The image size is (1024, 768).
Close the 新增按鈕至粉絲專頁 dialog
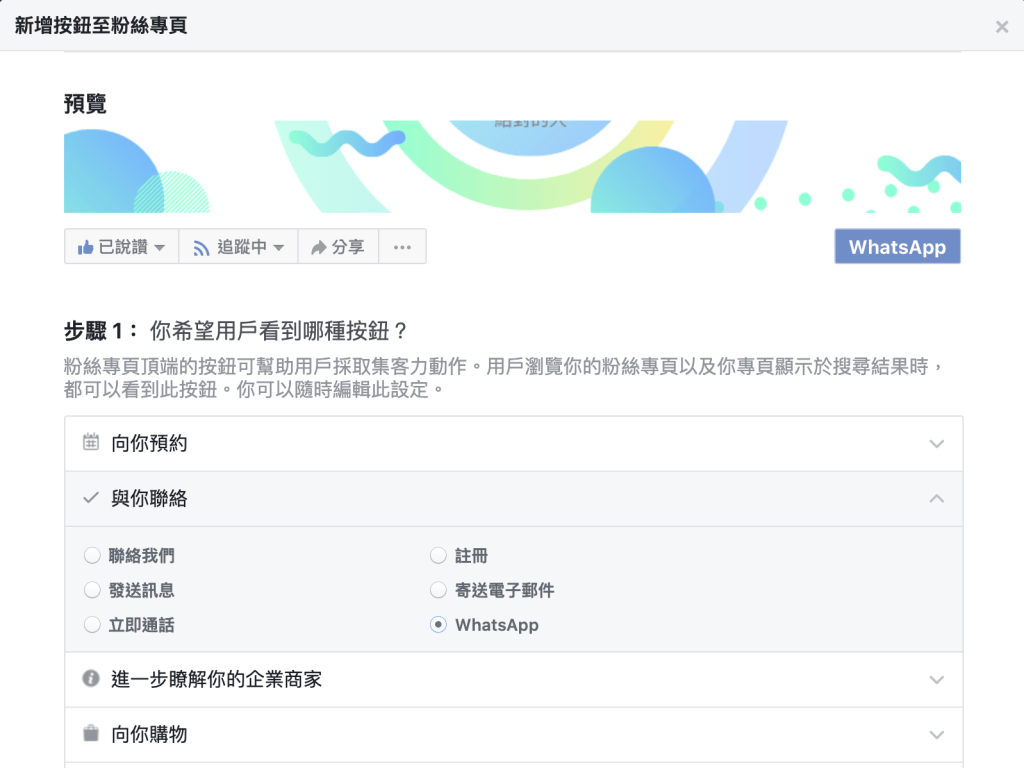[1001, 27]
